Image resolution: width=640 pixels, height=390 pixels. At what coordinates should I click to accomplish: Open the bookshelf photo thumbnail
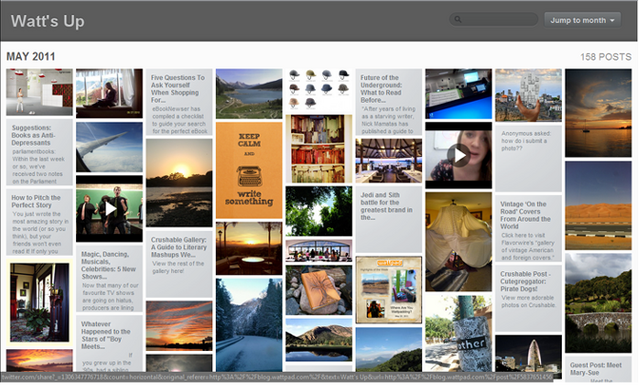coord(319,148)
